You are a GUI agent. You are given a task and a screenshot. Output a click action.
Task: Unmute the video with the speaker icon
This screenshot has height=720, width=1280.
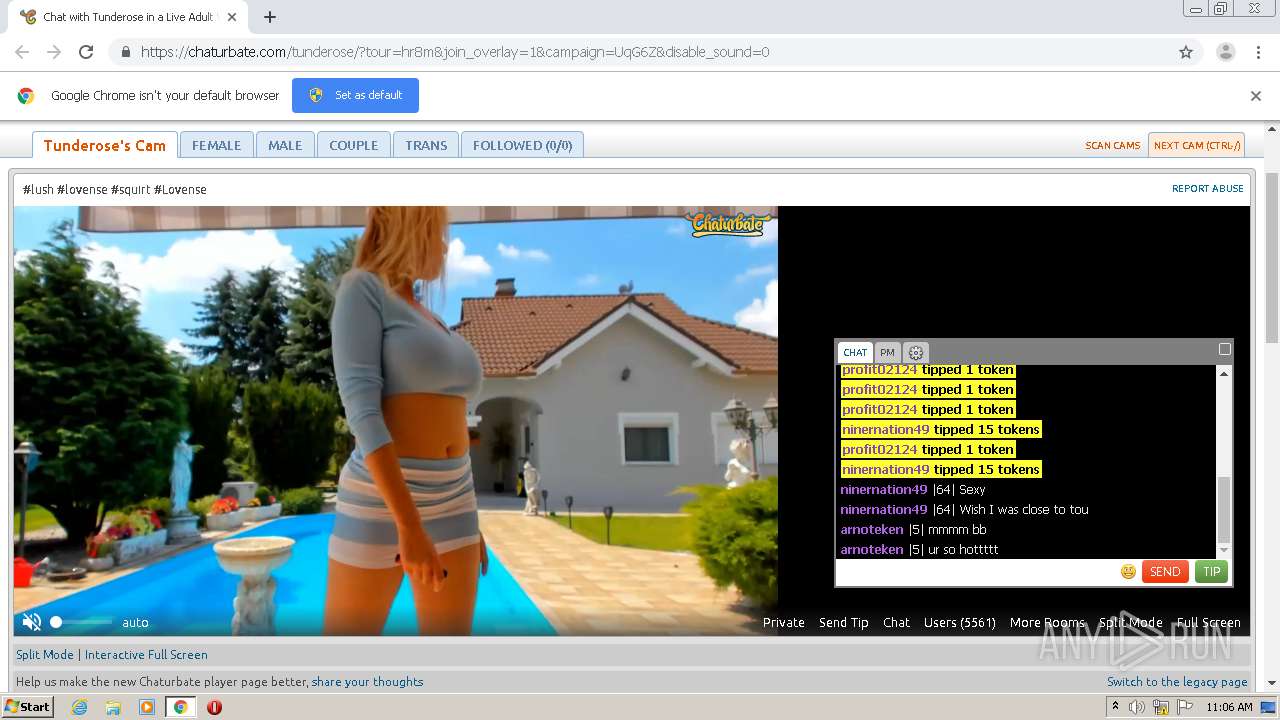(x=32, y=622)
